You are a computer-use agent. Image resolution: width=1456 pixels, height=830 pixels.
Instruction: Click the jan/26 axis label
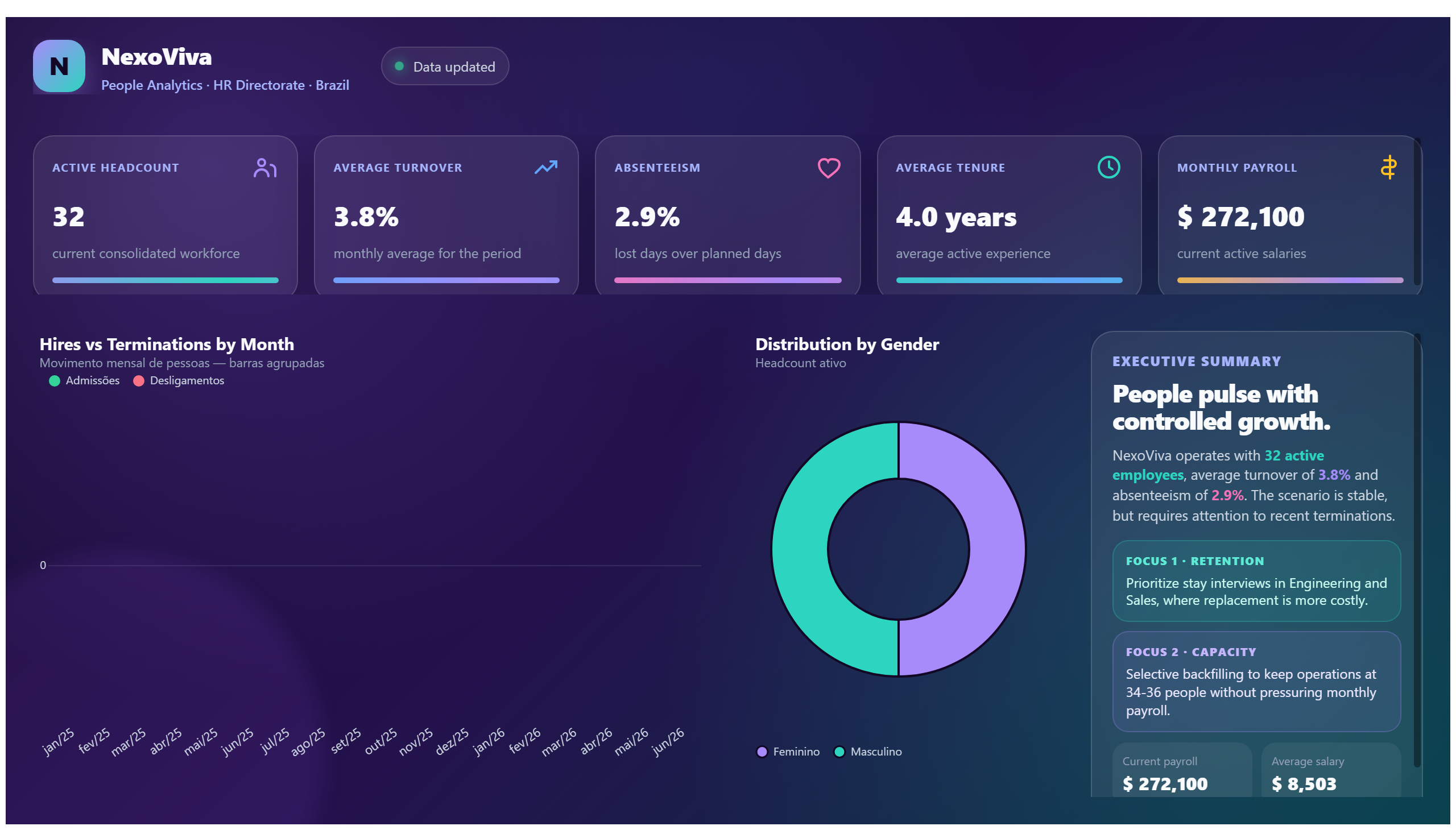489,741
